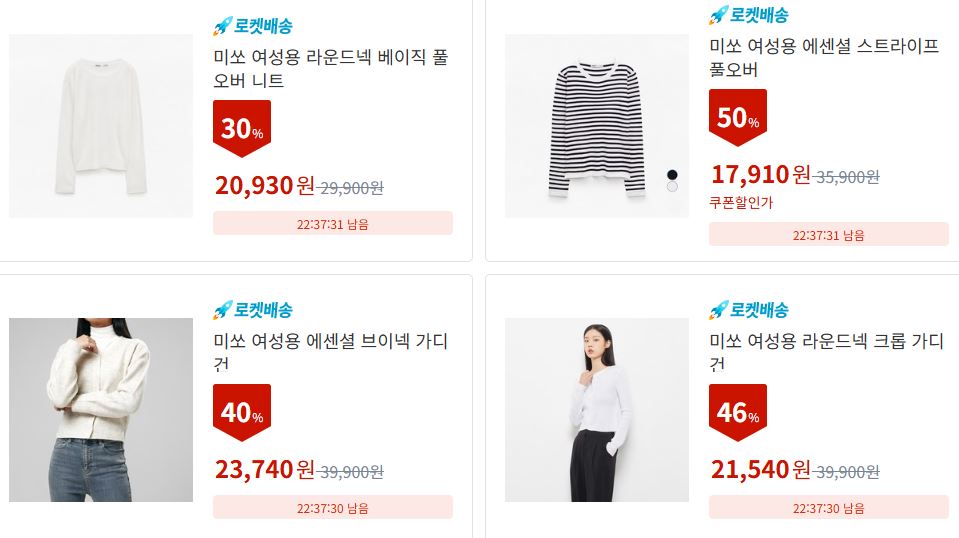Select the black color swatch on the striped pullover

[x=672, y=175]
